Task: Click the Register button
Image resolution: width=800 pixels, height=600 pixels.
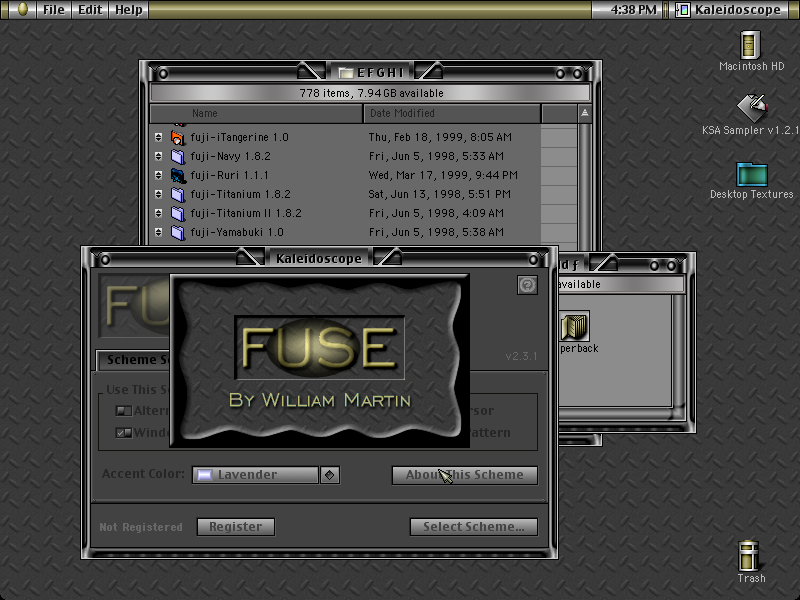Action: [236, 527]
